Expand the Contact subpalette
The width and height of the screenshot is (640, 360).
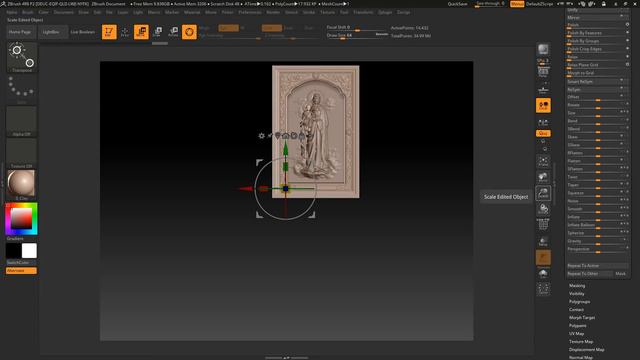coord(576,309)
